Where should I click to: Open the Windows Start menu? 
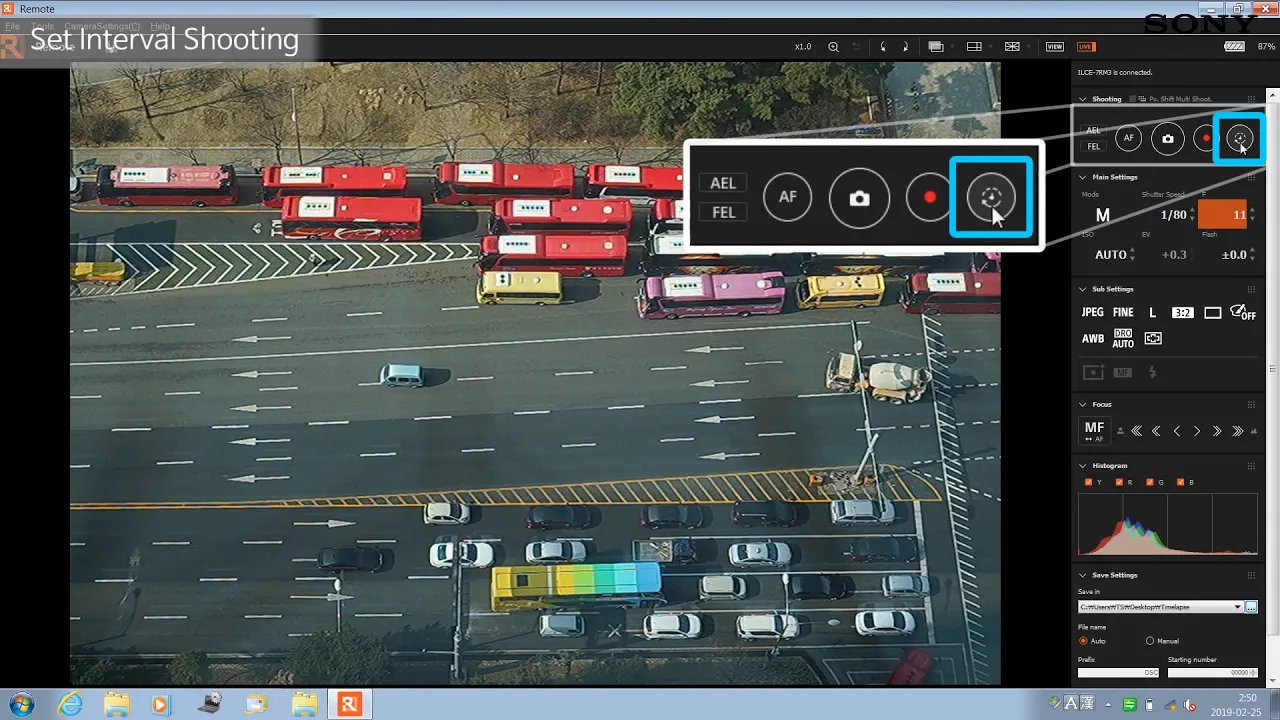[20, 705]
